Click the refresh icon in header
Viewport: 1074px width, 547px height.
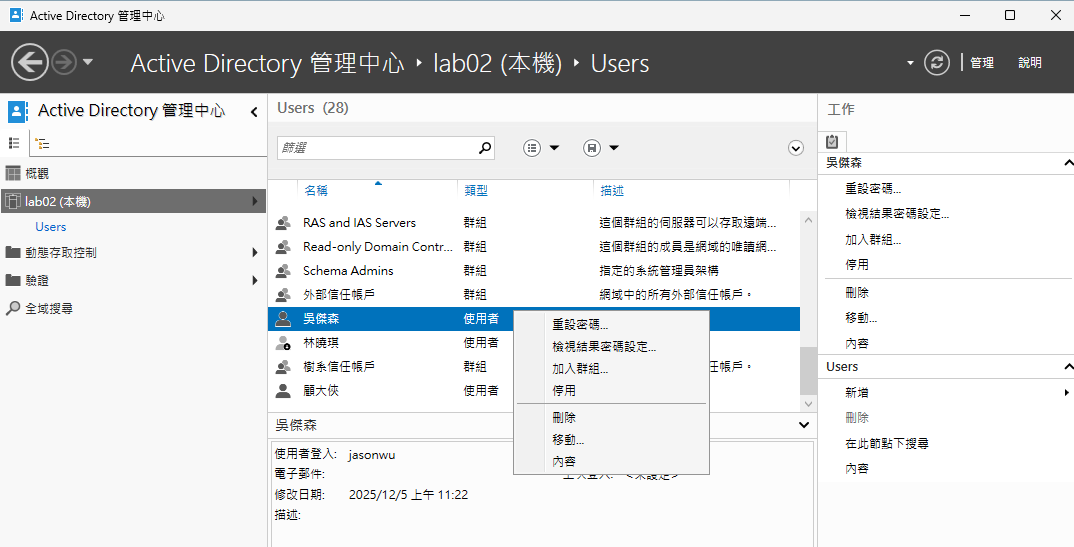(x=936, y=62)
